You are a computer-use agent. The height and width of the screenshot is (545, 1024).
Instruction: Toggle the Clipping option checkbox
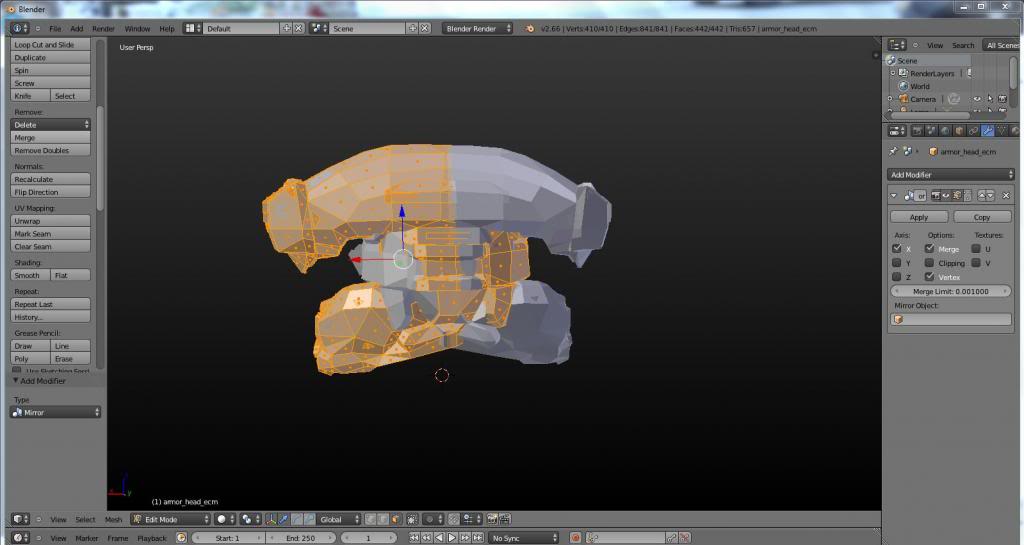click(929, 263)
